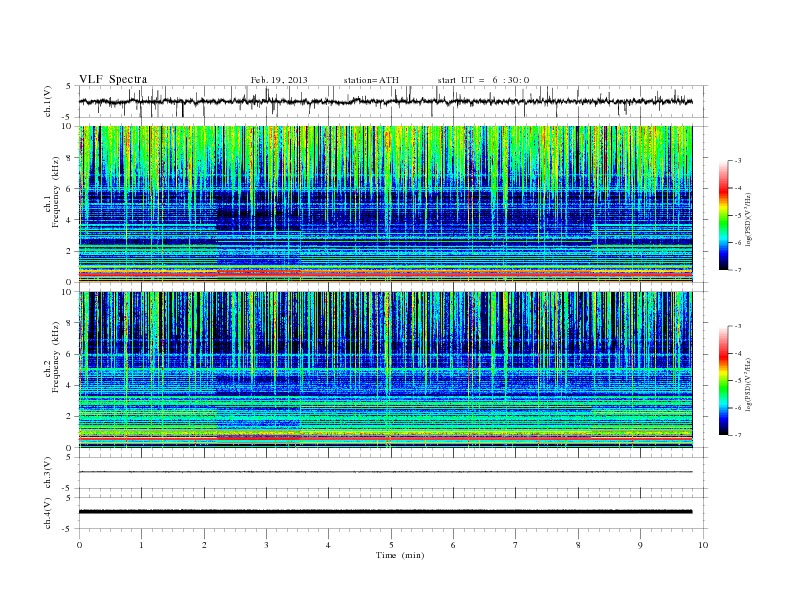Click the "4" tick on the time axis
Screen dimensions: 792x612
tap(328, 545)
